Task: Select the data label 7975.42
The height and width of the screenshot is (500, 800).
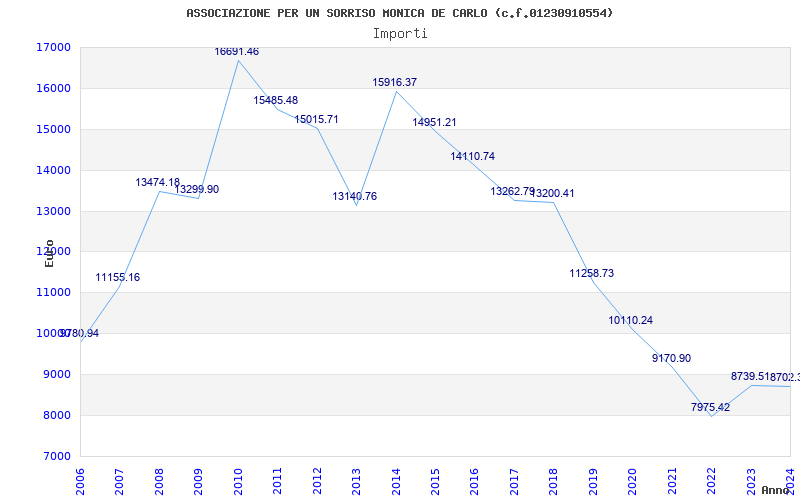Action: coord(710,407)
